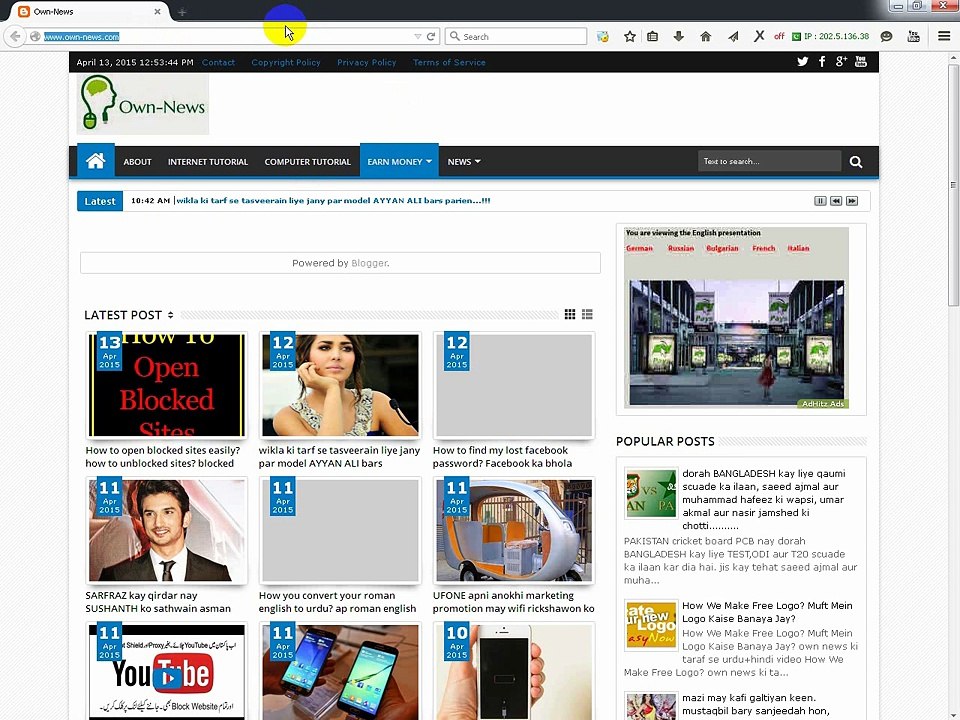Bookmark this page with the star icon
The image size is (960, 720).
[x=630, y=36]
